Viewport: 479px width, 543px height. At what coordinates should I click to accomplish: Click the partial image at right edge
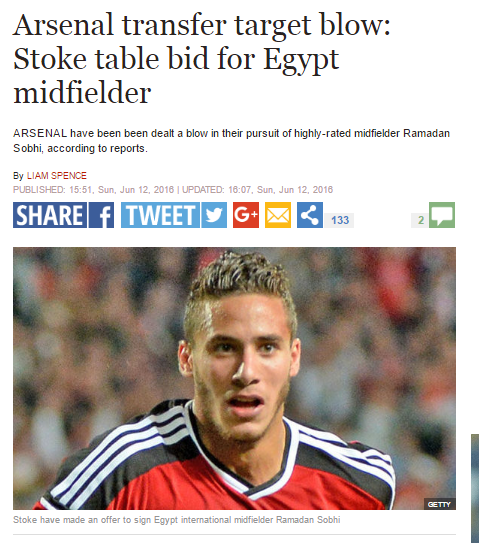[x=475, y=488]
